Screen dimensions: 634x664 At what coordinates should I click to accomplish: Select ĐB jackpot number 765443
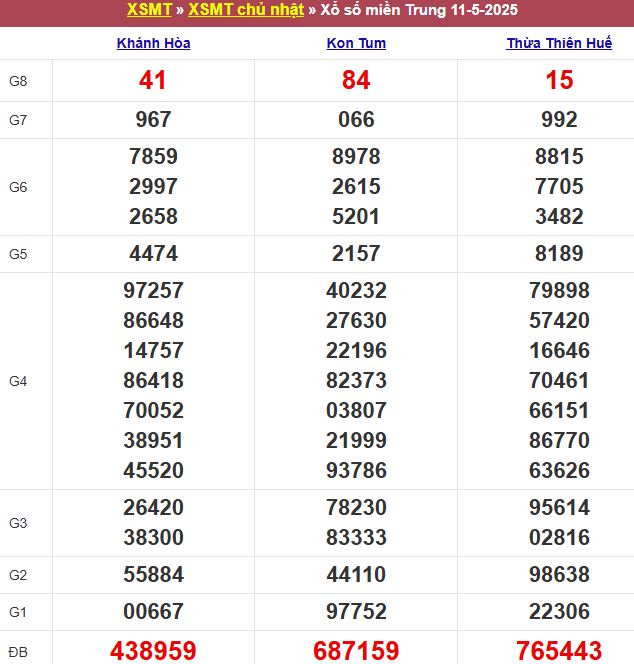559,651
